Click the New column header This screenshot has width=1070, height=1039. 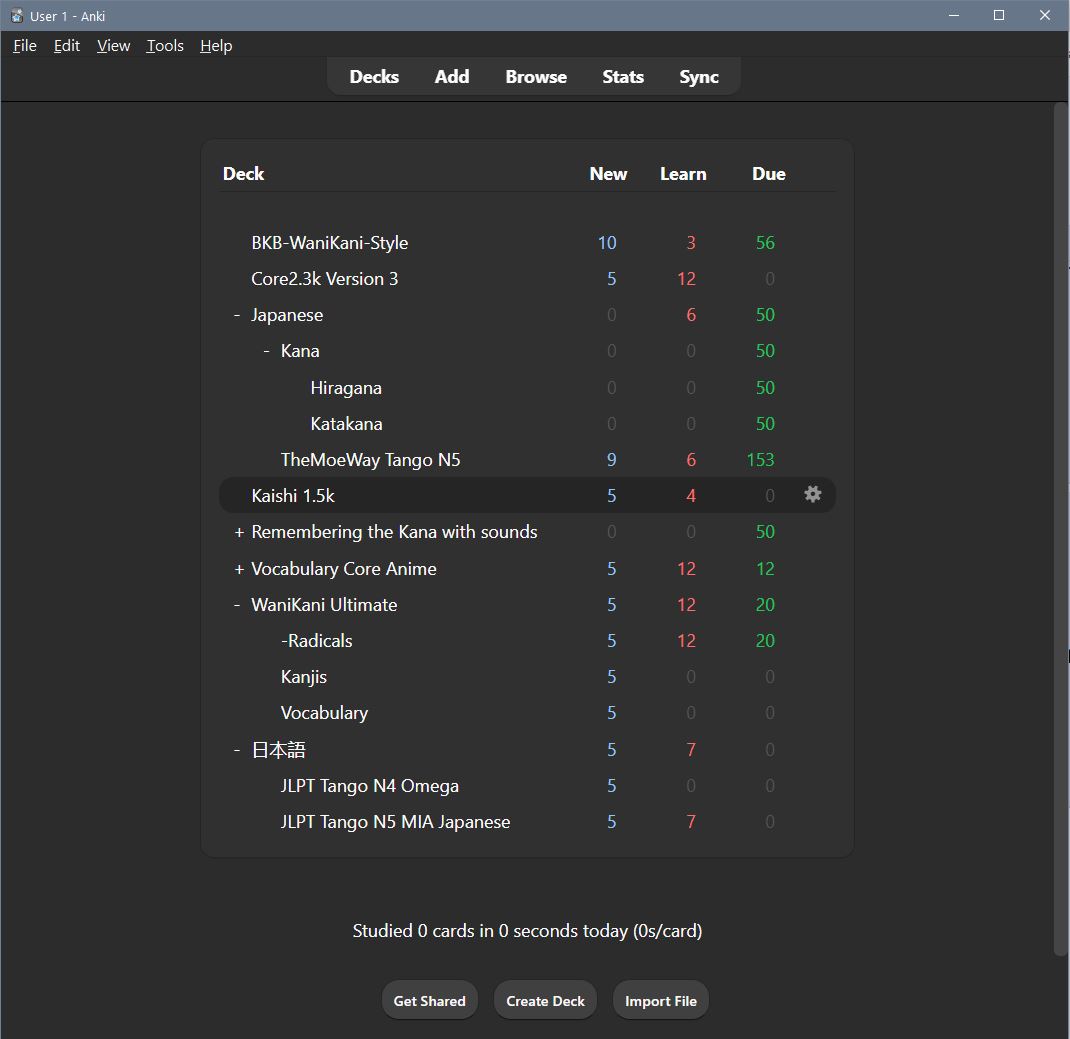click(608, 174)
